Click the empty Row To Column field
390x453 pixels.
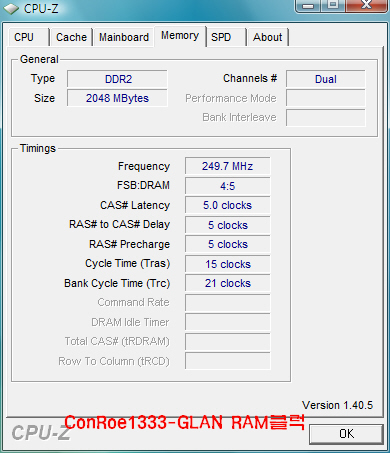coord(228,361)
